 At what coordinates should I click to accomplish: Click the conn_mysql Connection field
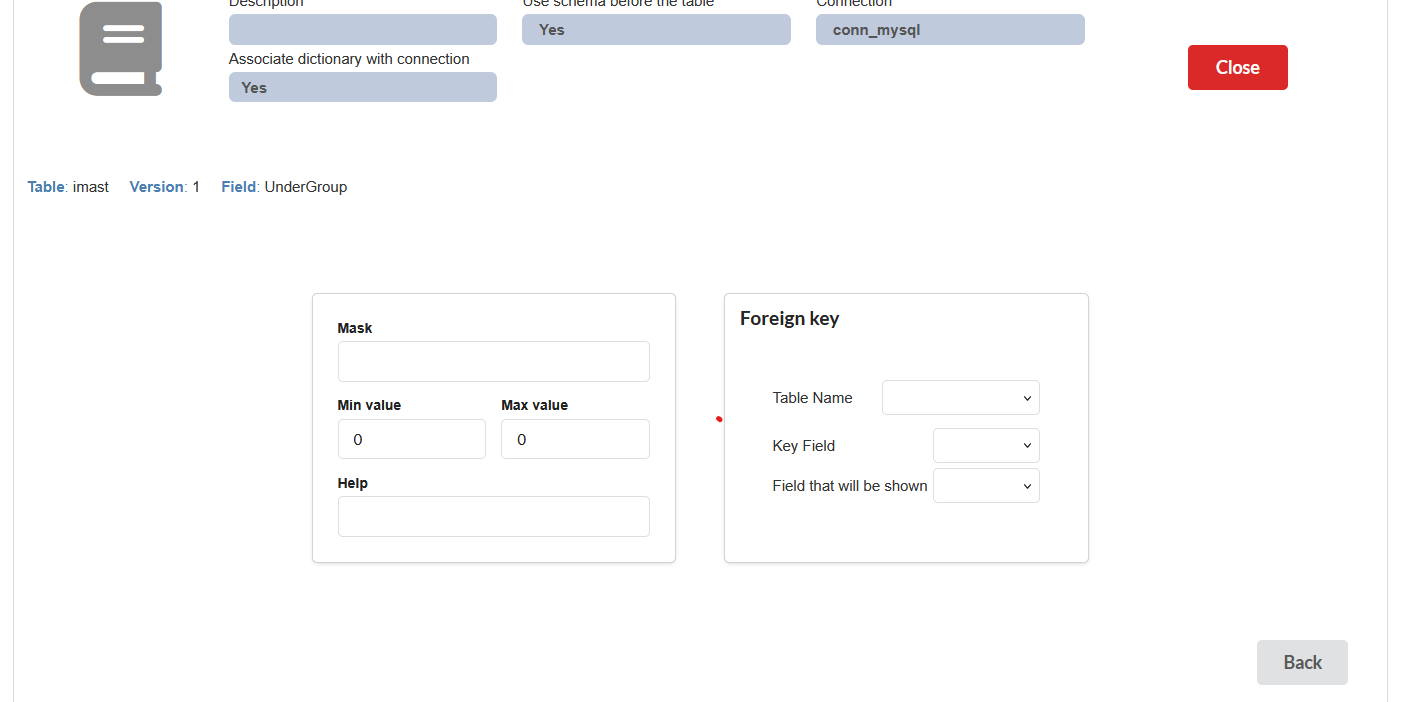click(949, 30)
